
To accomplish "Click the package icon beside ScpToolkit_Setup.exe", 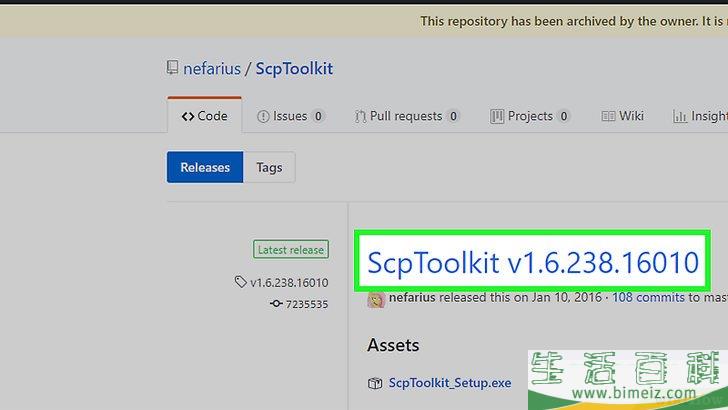I will tap(375, 383).
